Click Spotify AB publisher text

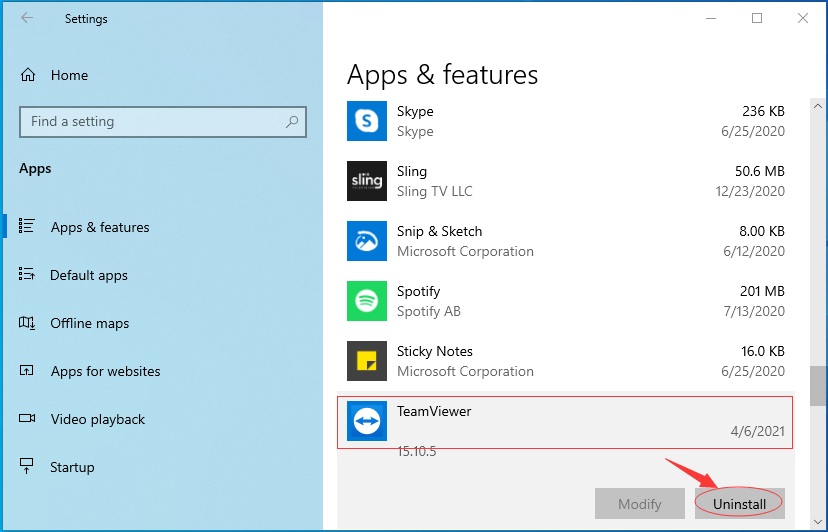pos(429,311)
